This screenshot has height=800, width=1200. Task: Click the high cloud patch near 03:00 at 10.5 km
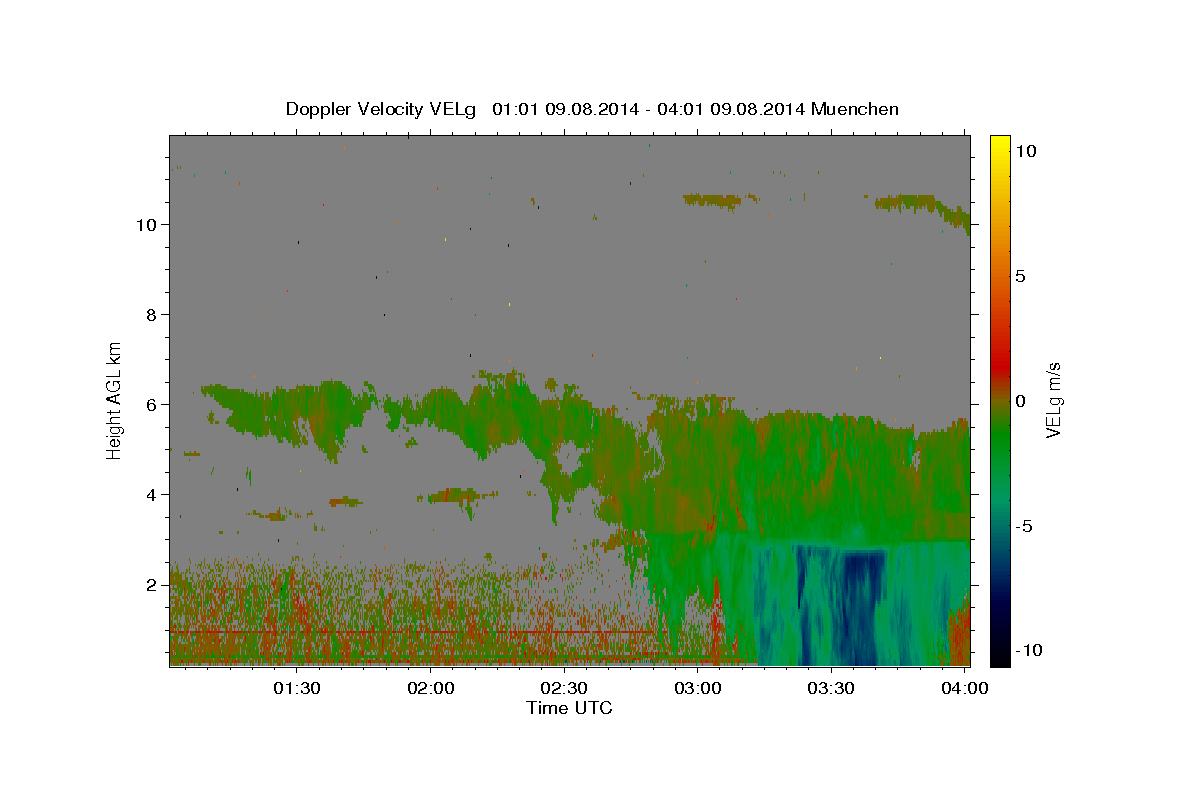pos(713,200)
